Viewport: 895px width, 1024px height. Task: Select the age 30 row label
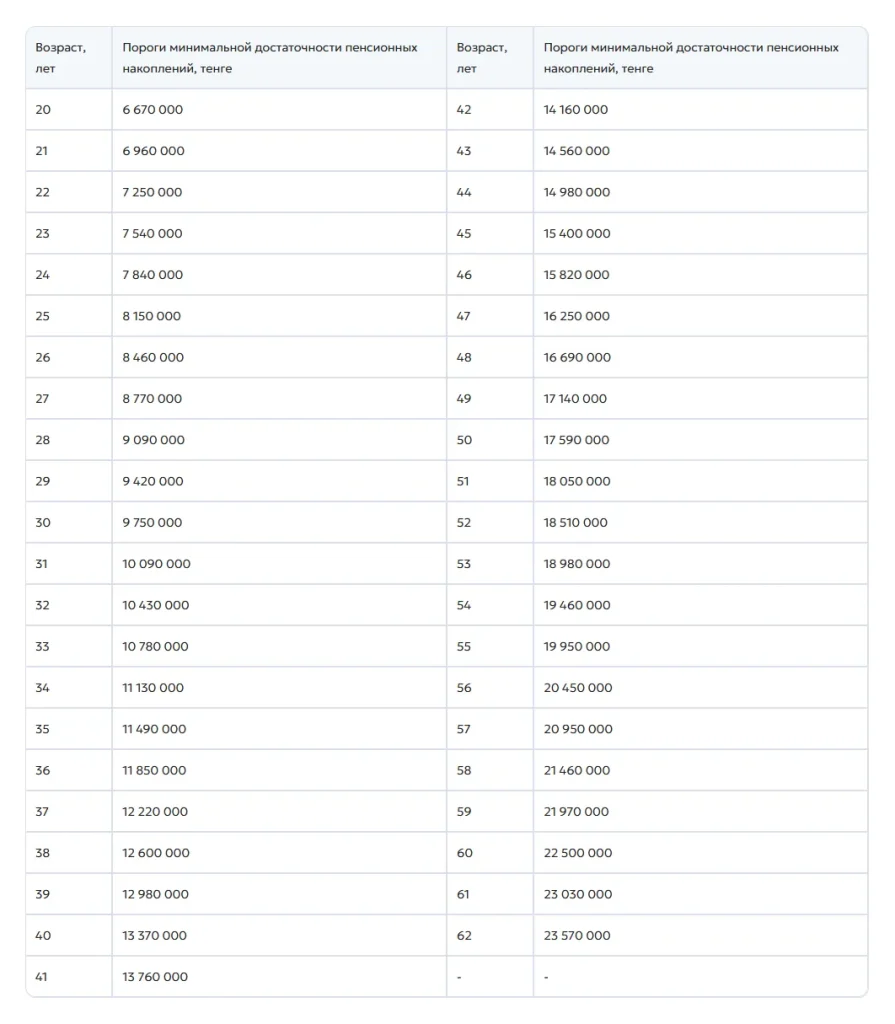point(69,522)
